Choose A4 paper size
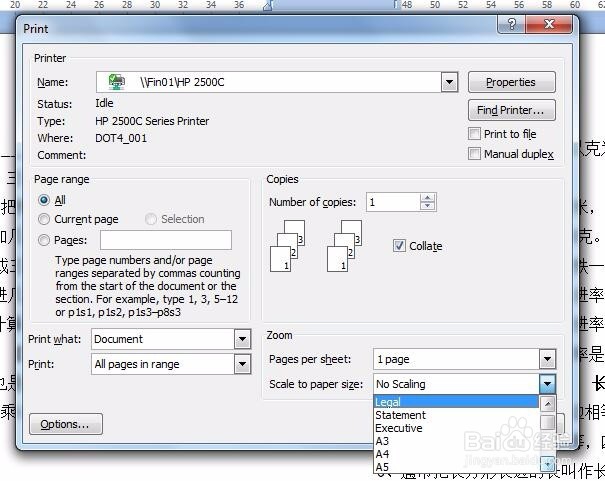Screen dimensions: 605x481 tap(456, 454)
